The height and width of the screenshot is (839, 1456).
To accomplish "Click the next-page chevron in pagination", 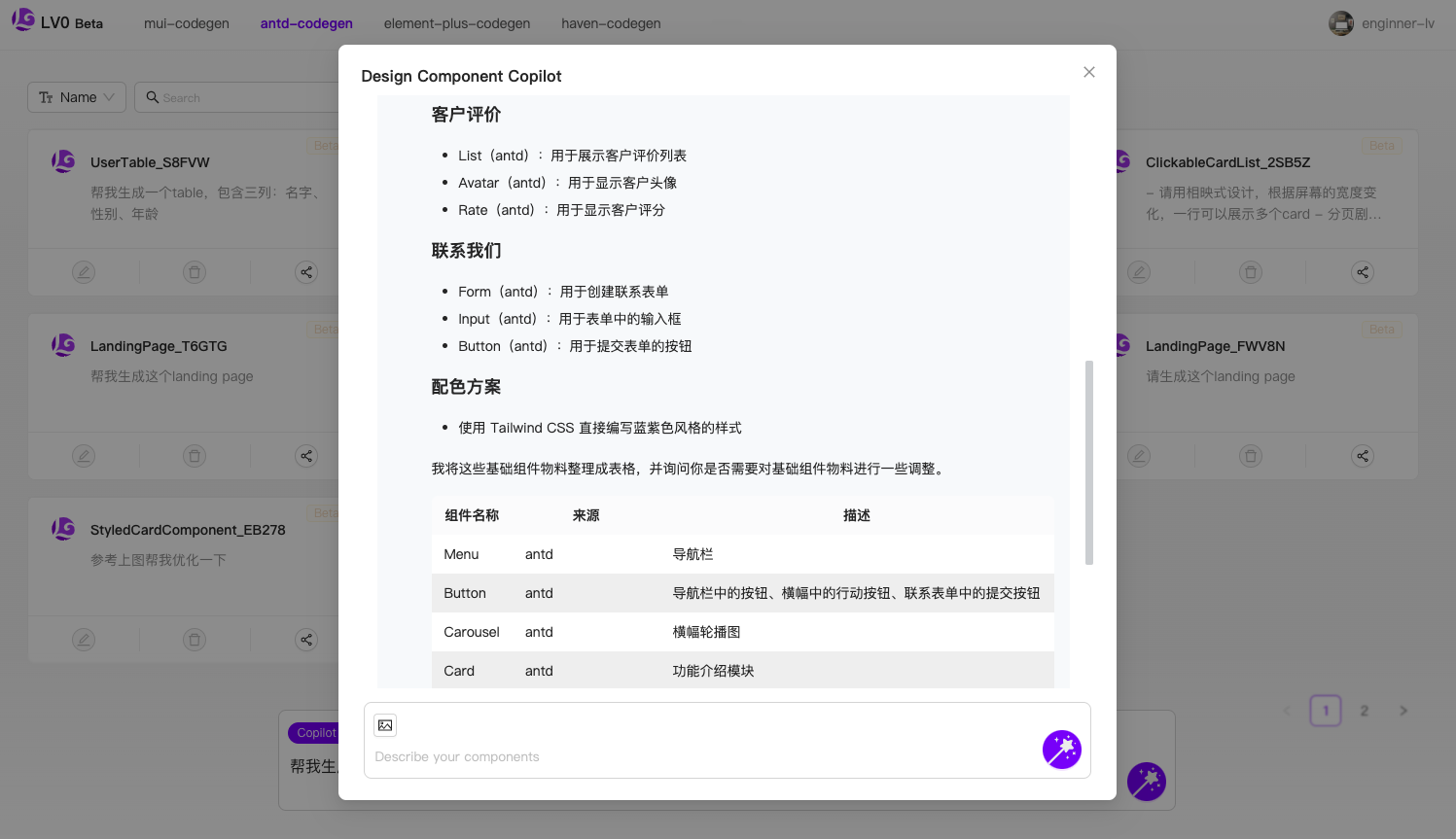I will 1403,710.
